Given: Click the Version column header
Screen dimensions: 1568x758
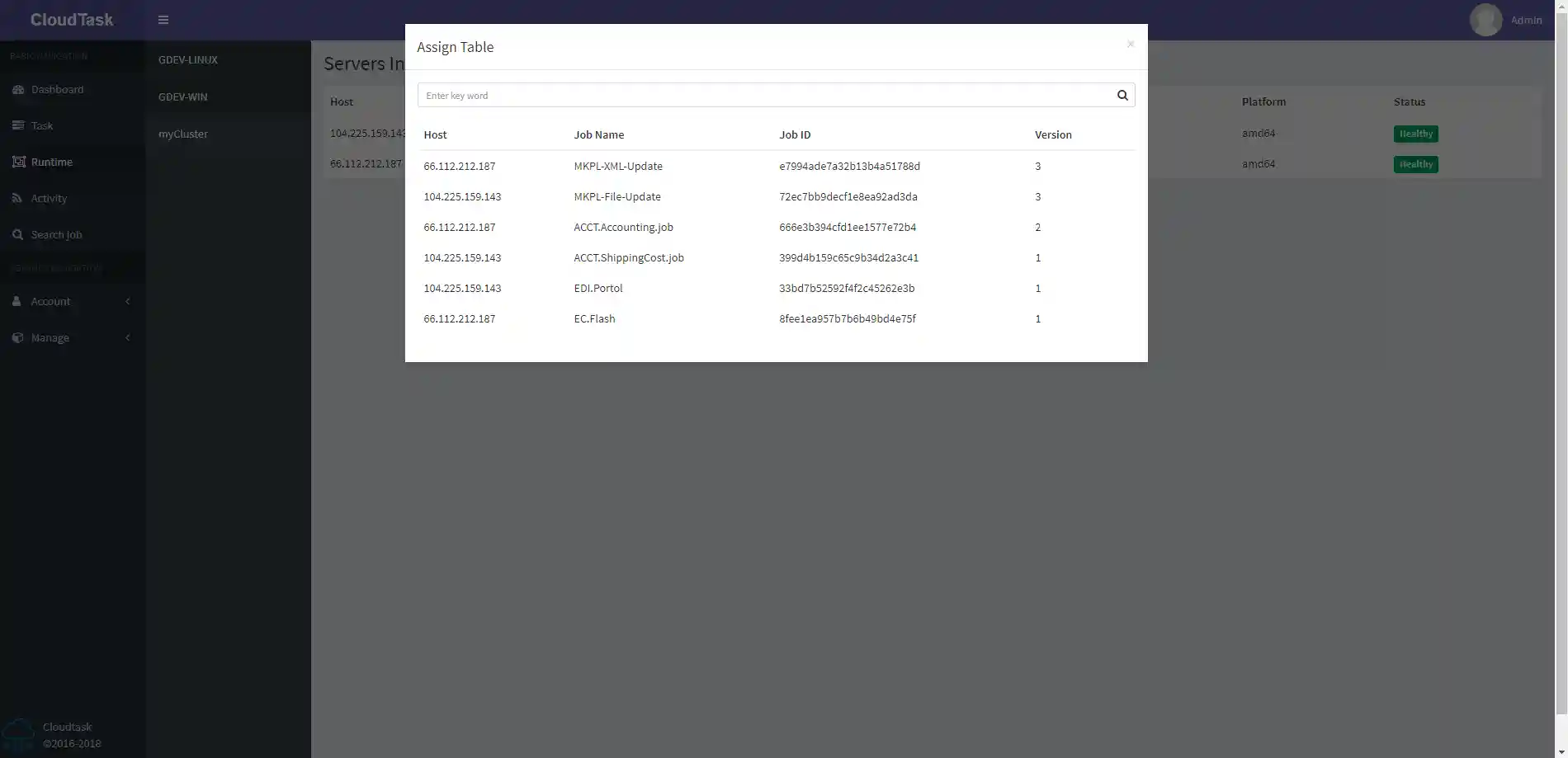Looking at the screenshot, I should (1053, 134).
